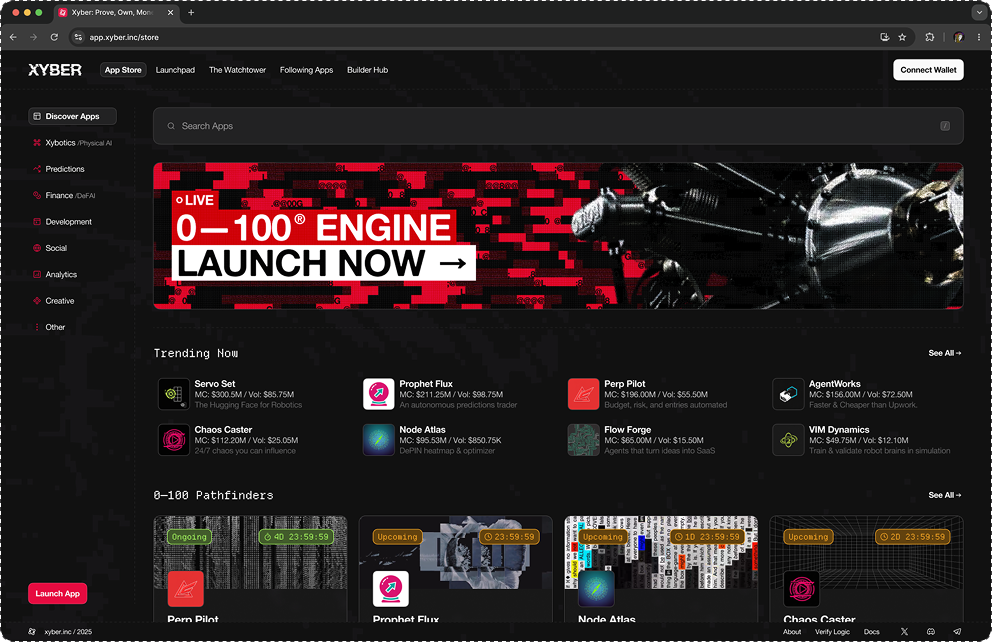Focus the Search Apps input field

pos(558,126)
